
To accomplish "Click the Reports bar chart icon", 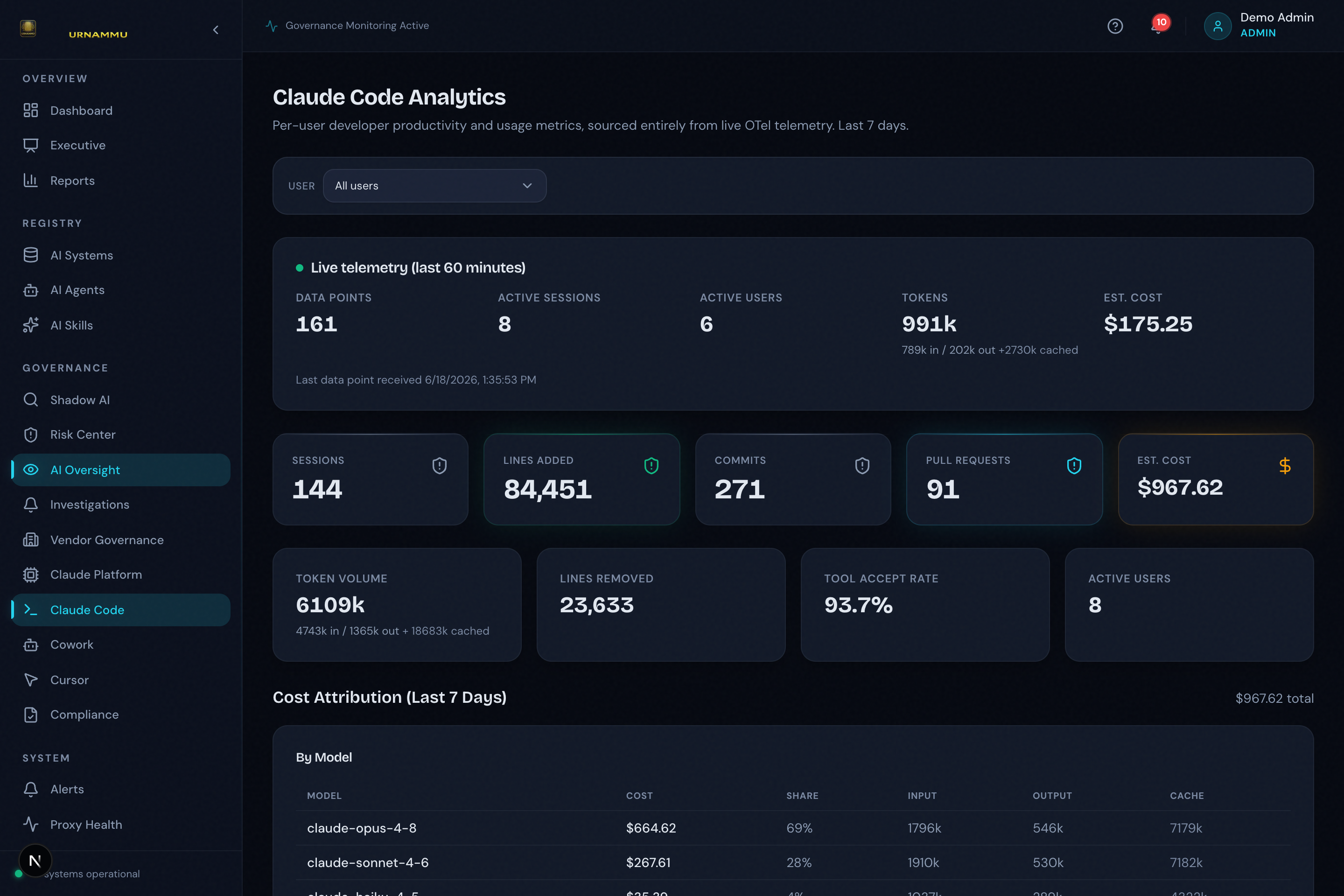I will click(31, 181).
